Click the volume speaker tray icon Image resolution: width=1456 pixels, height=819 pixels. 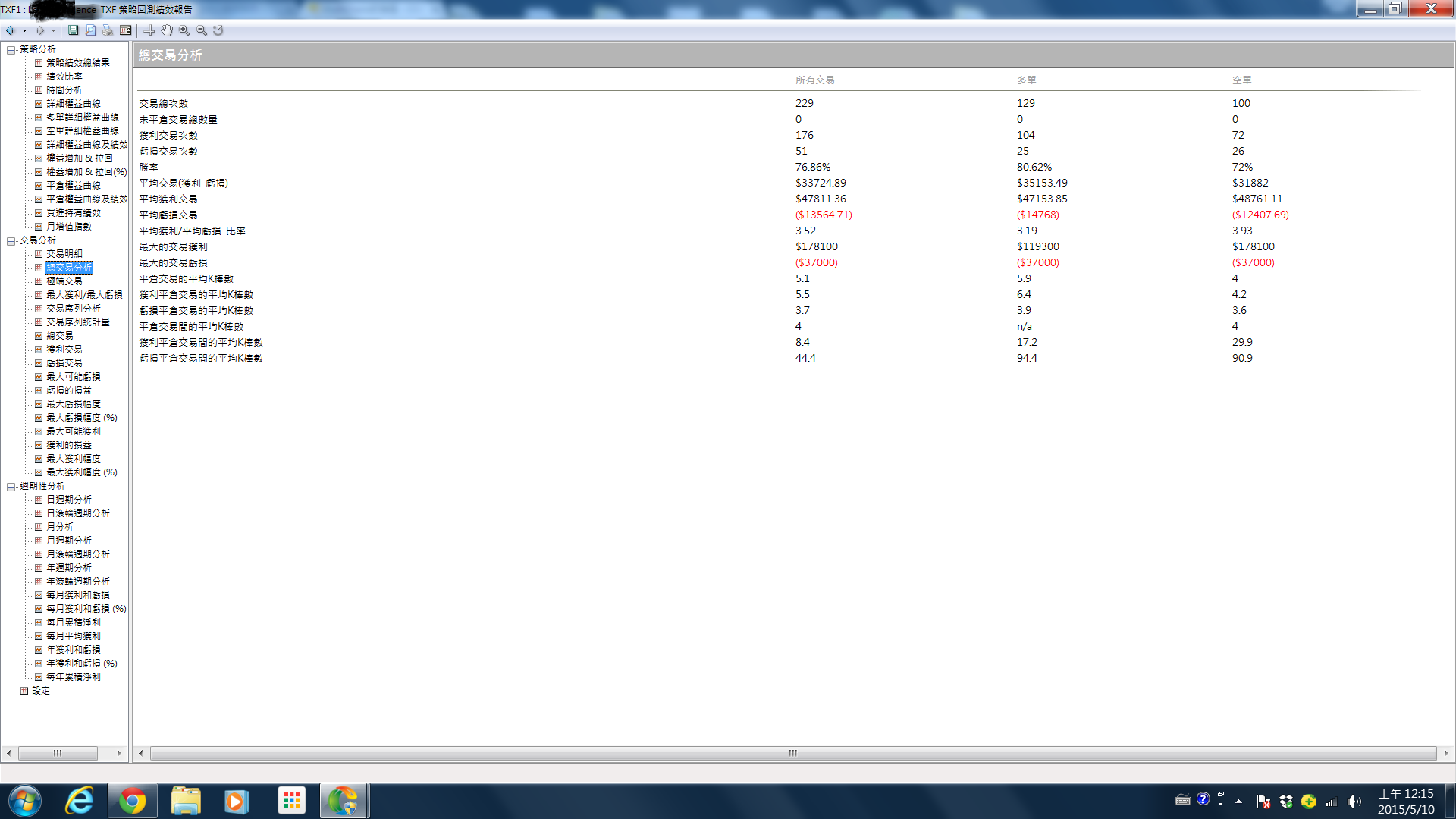(1354, 802)
